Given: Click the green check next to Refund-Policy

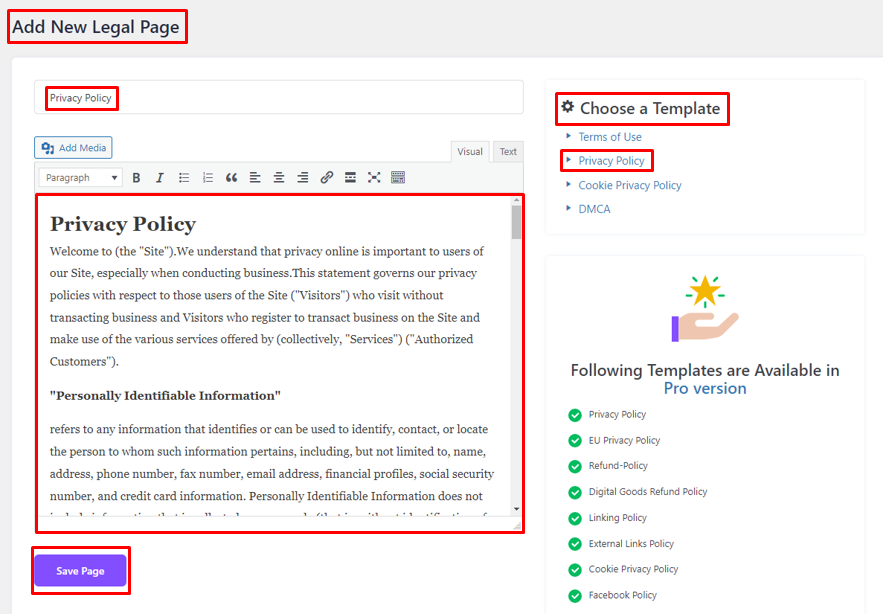Looking at the screenshot, I should [x=575, y=466].
